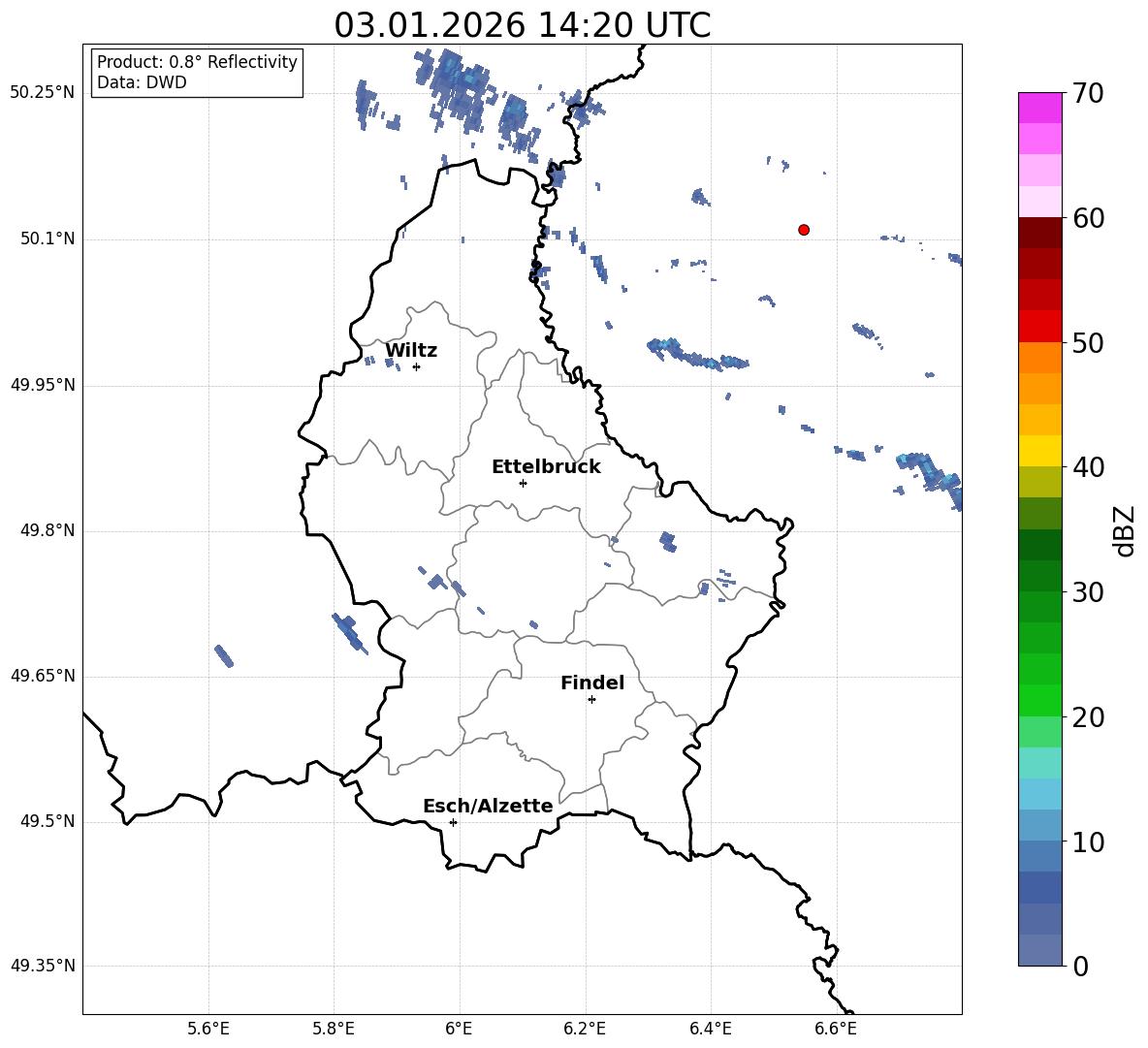Click the dark red colorbar segment below 60
1148x1048 pixels.
point(1040,233)
